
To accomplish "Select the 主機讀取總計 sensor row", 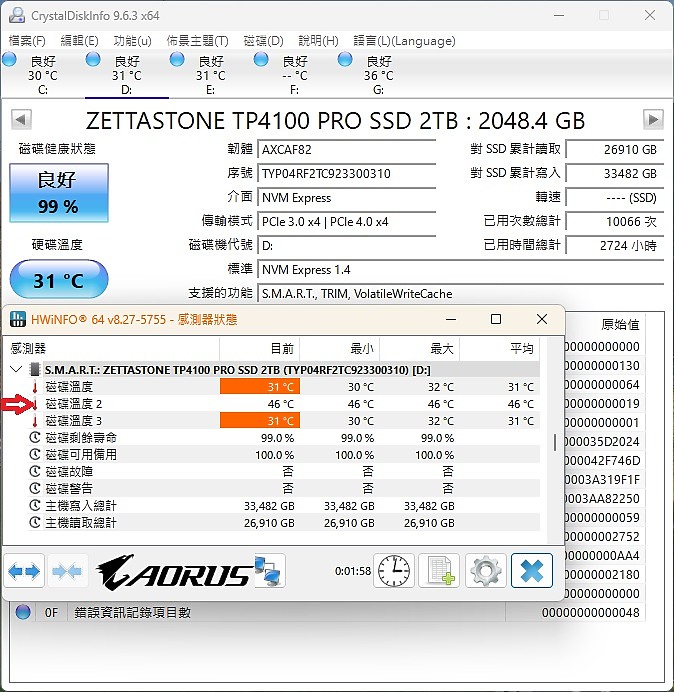I will [x=282, y=523].
